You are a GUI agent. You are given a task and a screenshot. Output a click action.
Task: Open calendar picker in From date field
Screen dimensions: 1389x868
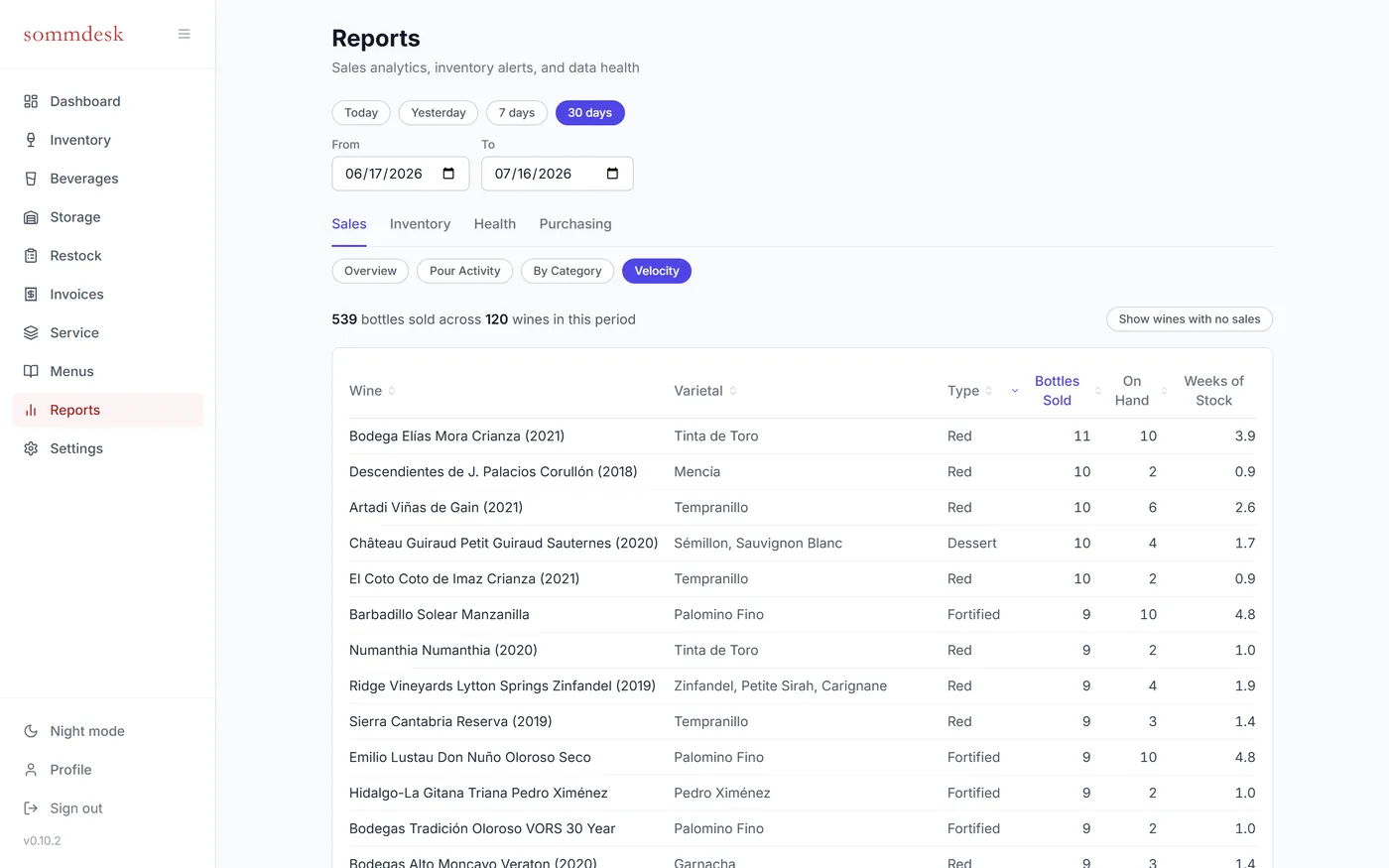click(x=448, y=174)
